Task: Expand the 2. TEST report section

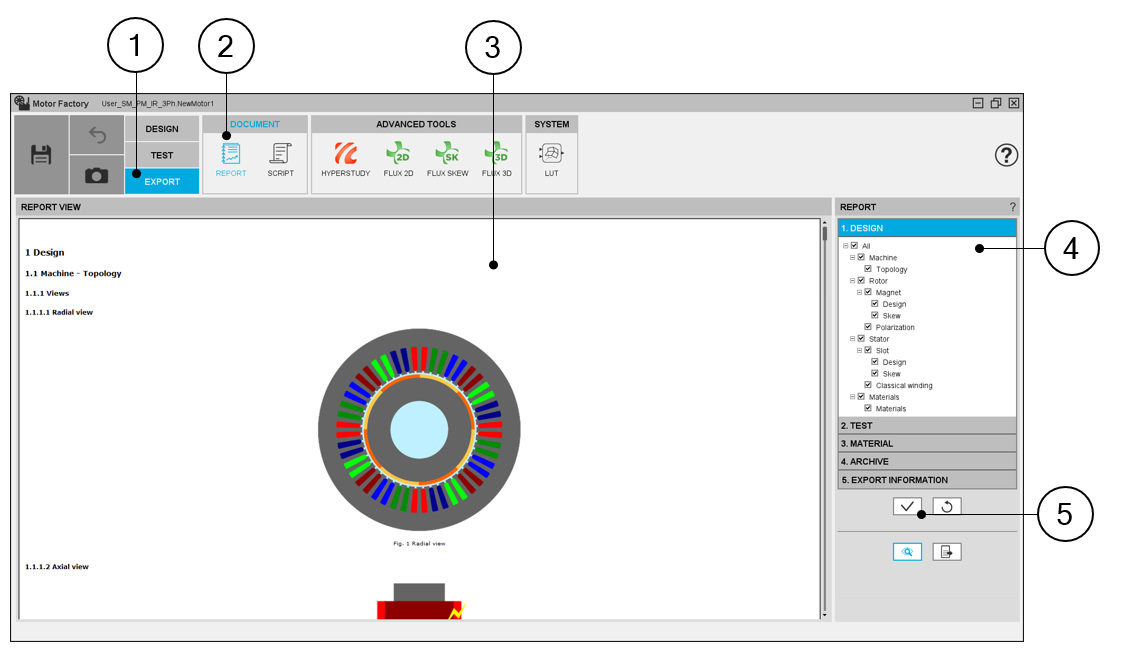Action: click(x=926, y=426)
